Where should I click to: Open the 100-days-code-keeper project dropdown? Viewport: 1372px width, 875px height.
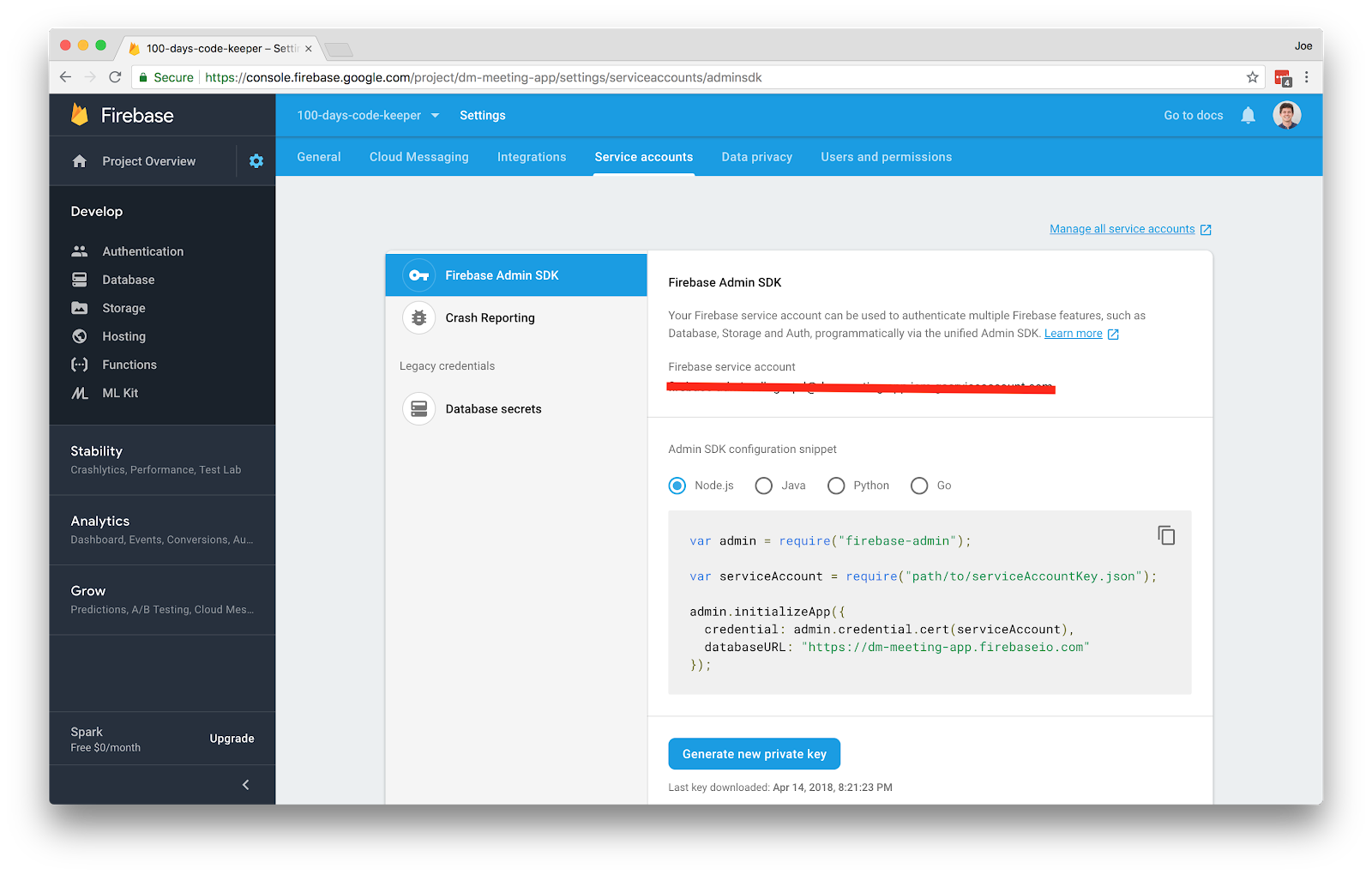(368, 115)
